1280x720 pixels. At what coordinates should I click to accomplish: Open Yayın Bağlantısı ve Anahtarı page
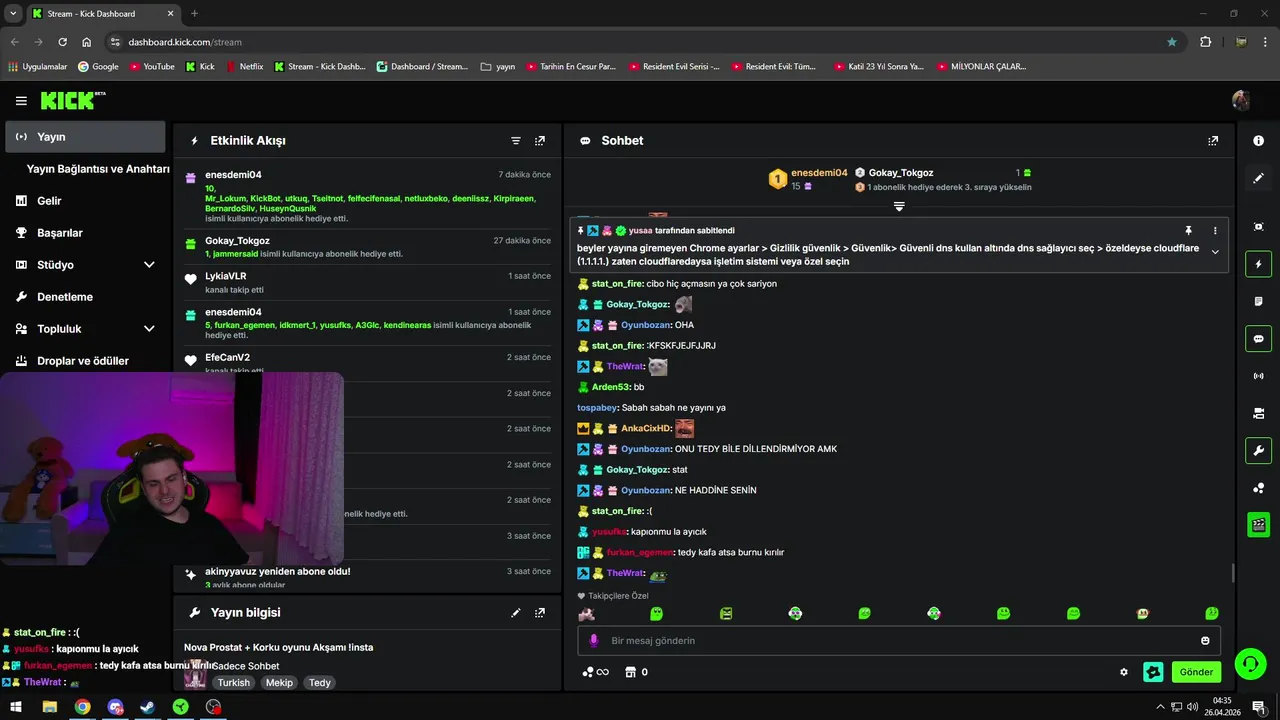98,169
